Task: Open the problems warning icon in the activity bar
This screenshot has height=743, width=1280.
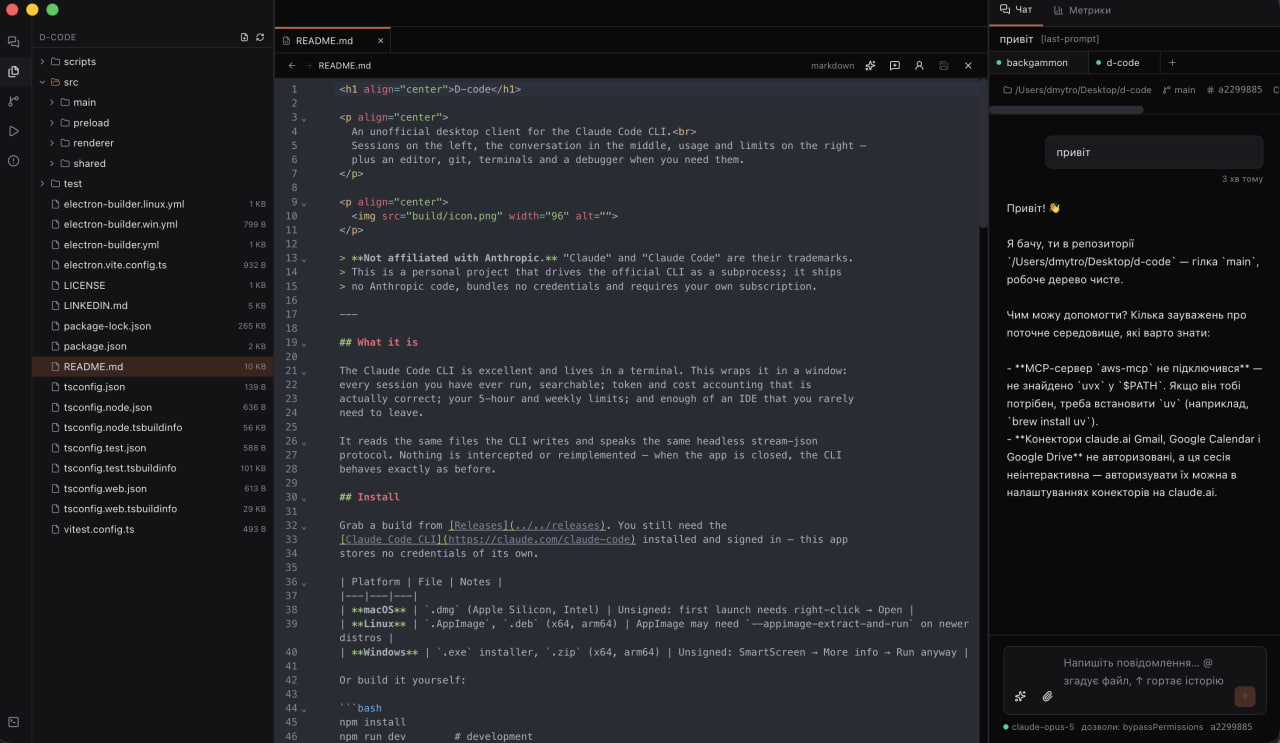Action: click(13, 160)
